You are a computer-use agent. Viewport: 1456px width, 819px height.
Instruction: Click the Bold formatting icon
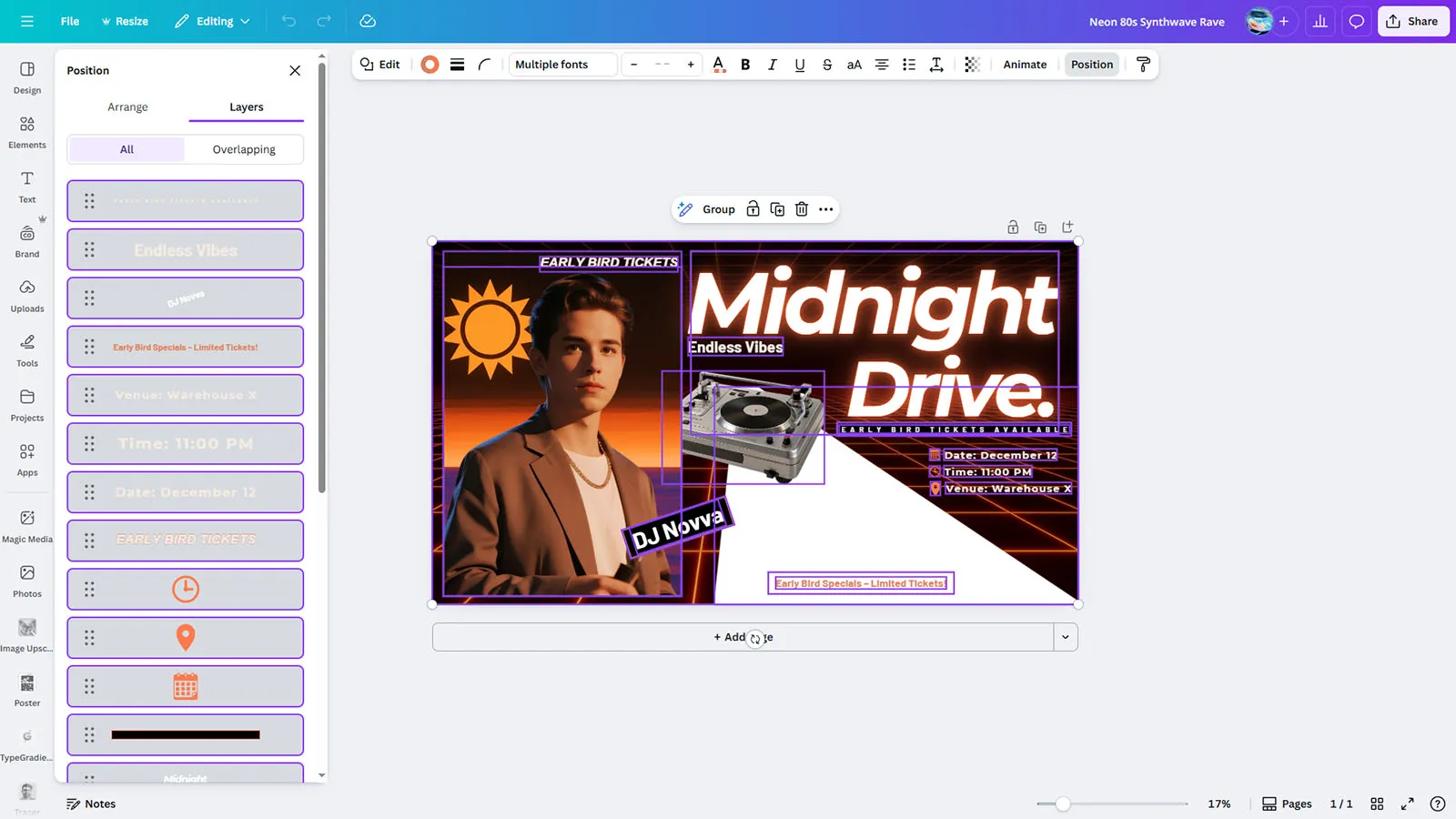745,65
